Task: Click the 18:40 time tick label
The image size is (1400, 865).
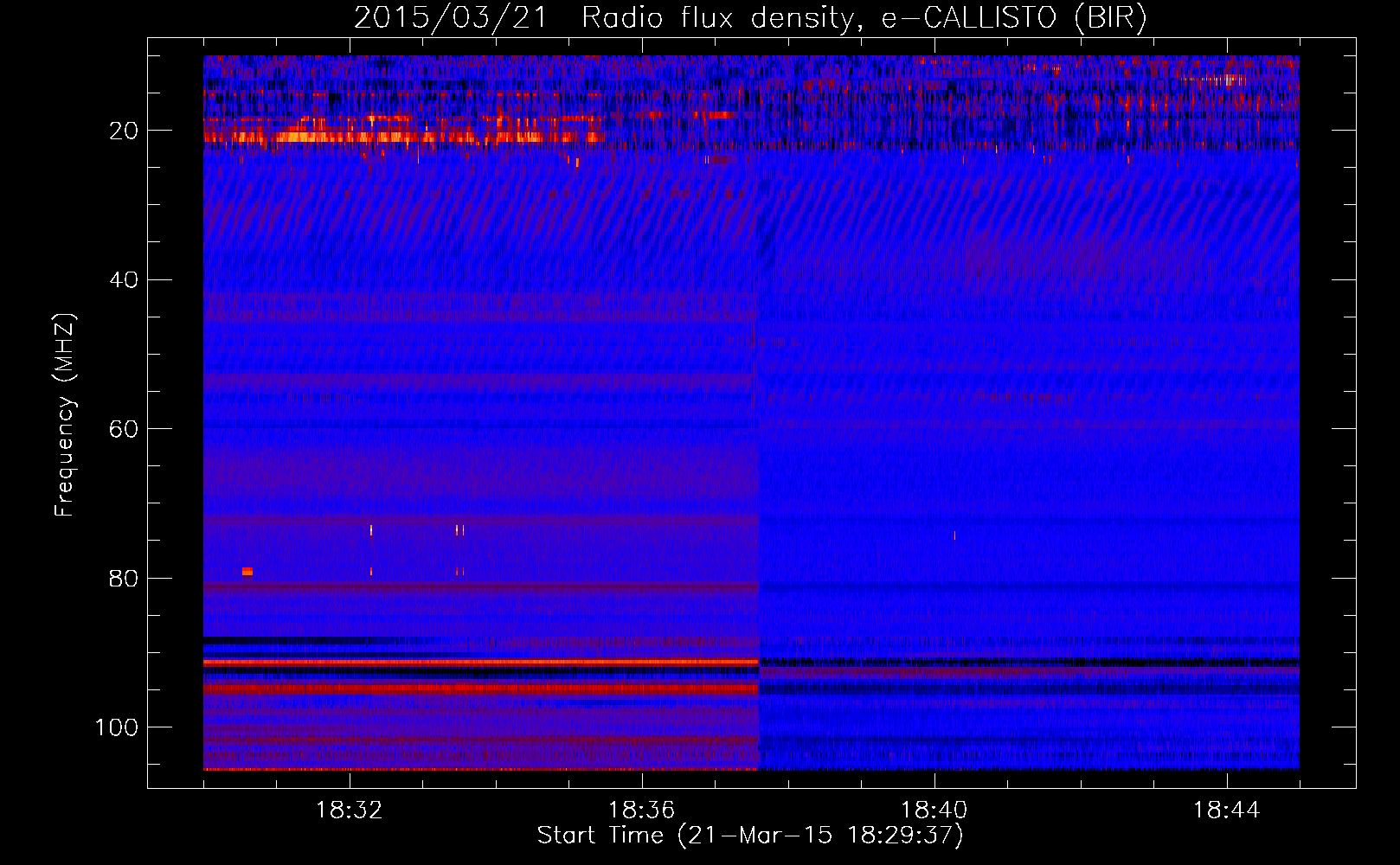Action: coord(934,811)
